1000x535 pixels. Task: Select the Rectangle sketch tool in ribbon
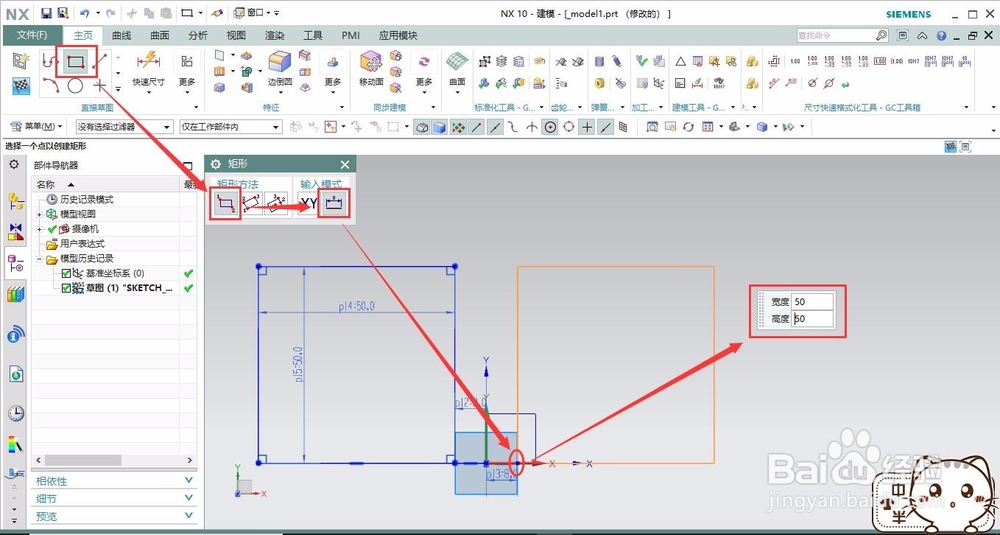[x=75, y=61]
